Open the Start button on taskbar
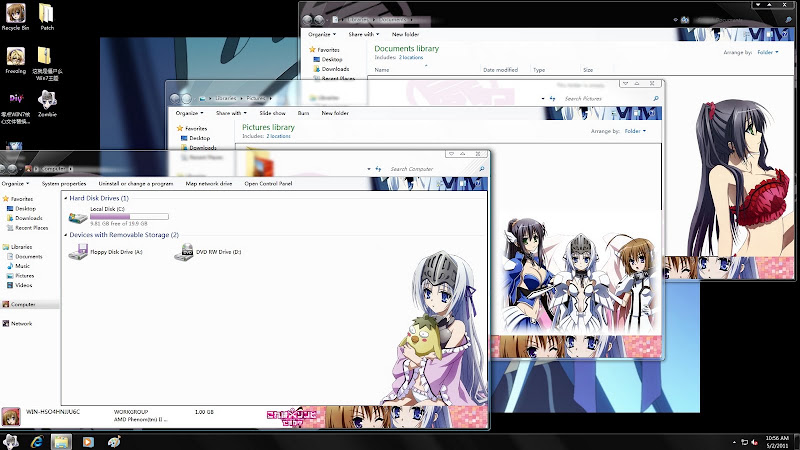The width and height of the screenshot is (800, 450). (x=11, y=441)
